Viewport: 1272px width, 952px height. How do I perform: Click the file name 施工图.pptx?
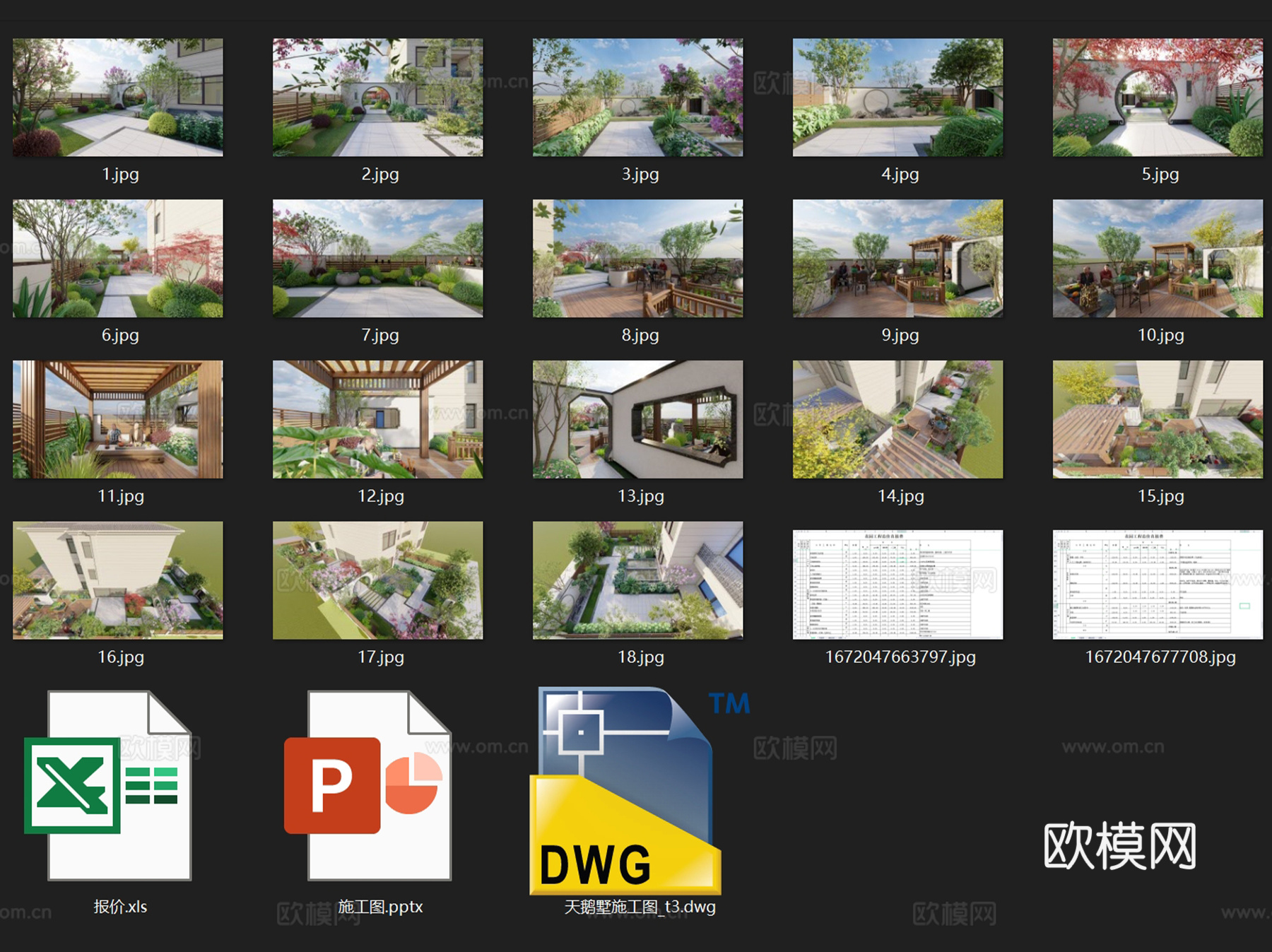tap(380, 907)
